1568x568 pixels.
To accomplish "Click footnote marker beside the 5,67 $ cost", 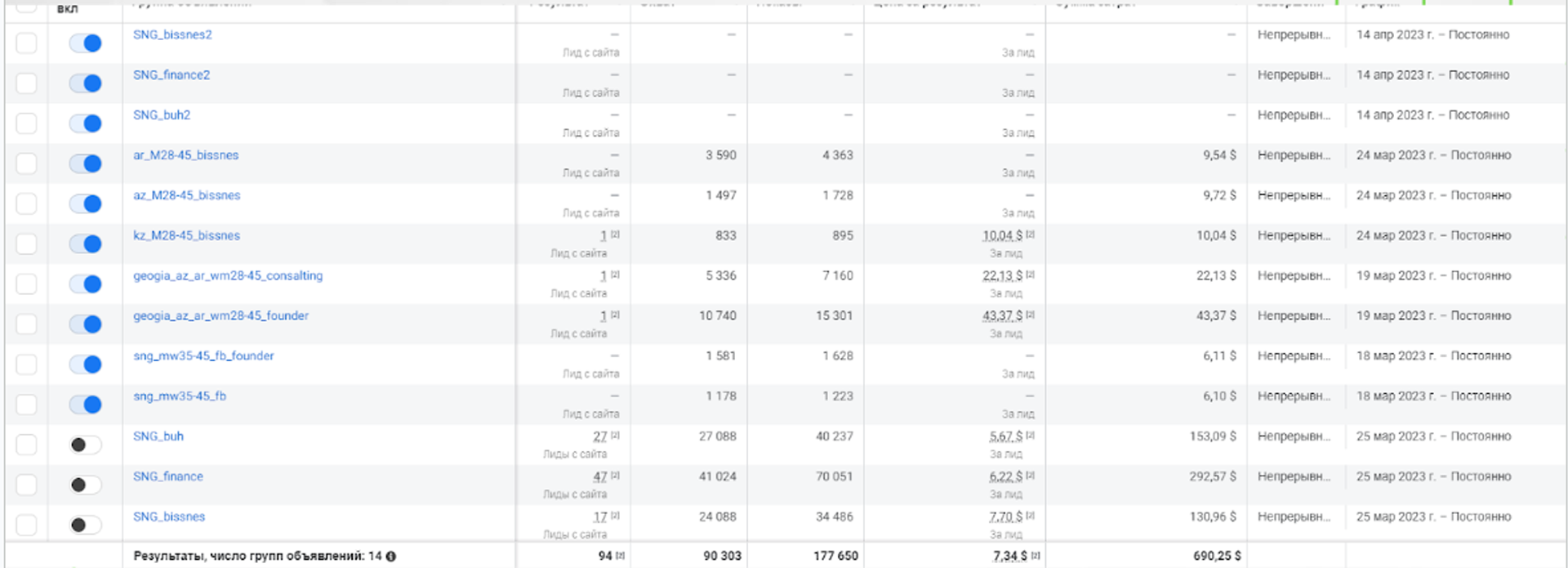I will tap(1030, 435).
